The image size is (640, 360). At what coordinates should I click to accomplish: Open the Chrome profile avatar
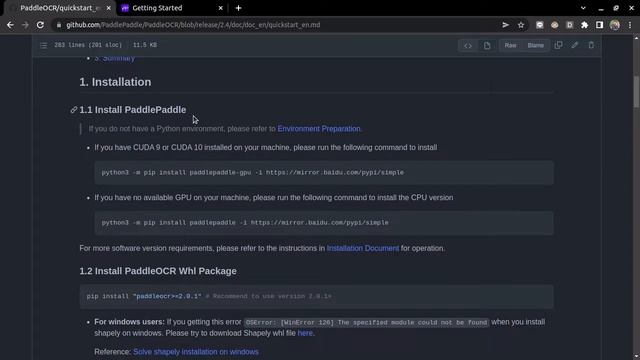(x=615, y=25)
